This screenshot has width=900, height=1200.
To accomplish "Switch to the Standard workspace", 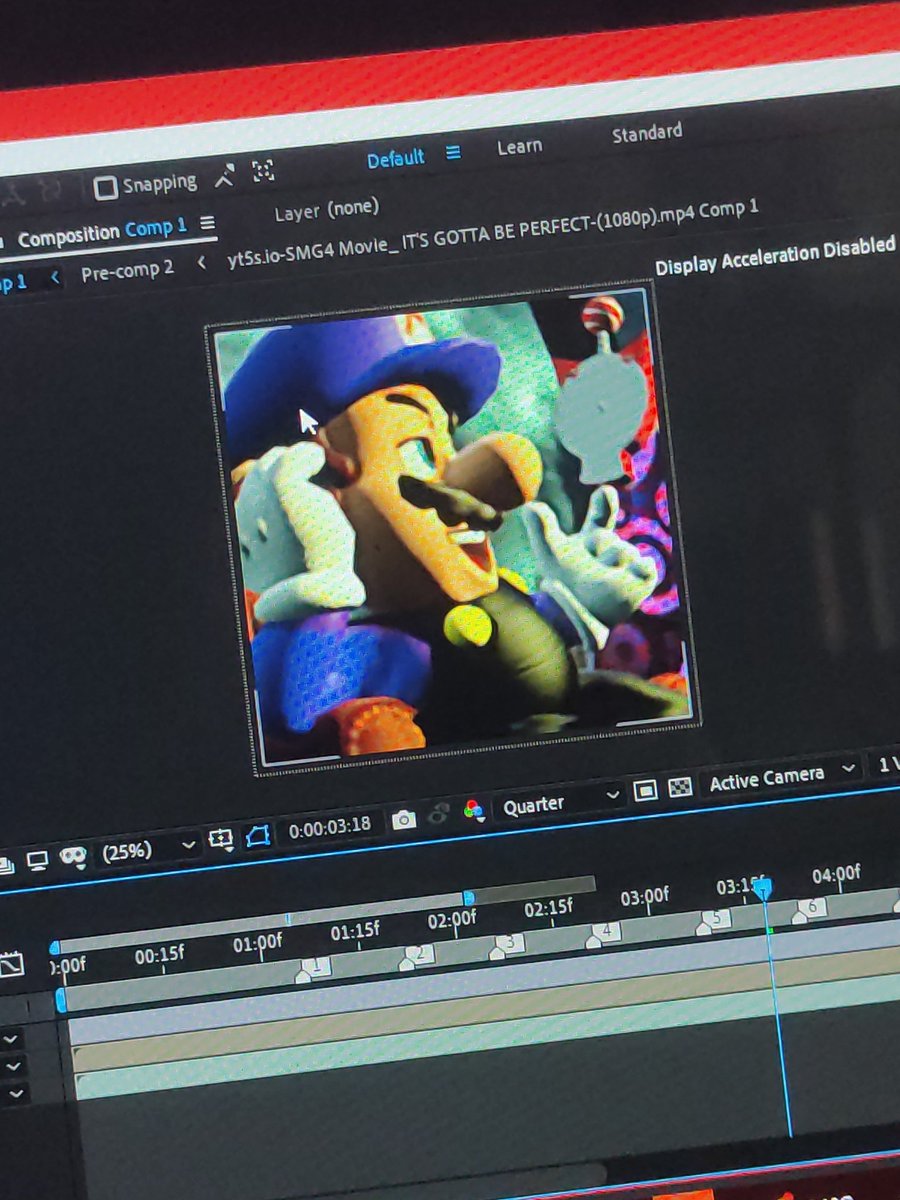I will click(647, 132).
